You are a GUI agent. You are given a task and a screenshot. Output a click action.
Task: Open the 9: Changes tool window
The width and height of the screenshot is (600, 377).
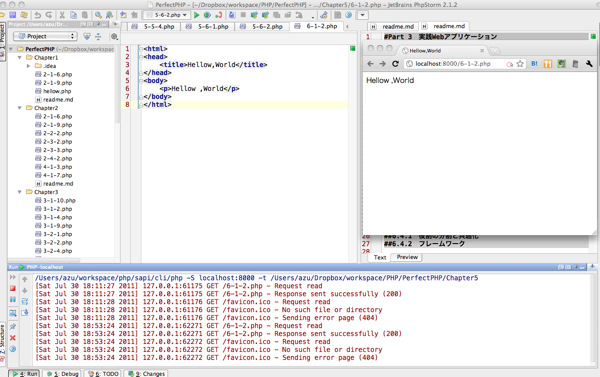(147, 374)
